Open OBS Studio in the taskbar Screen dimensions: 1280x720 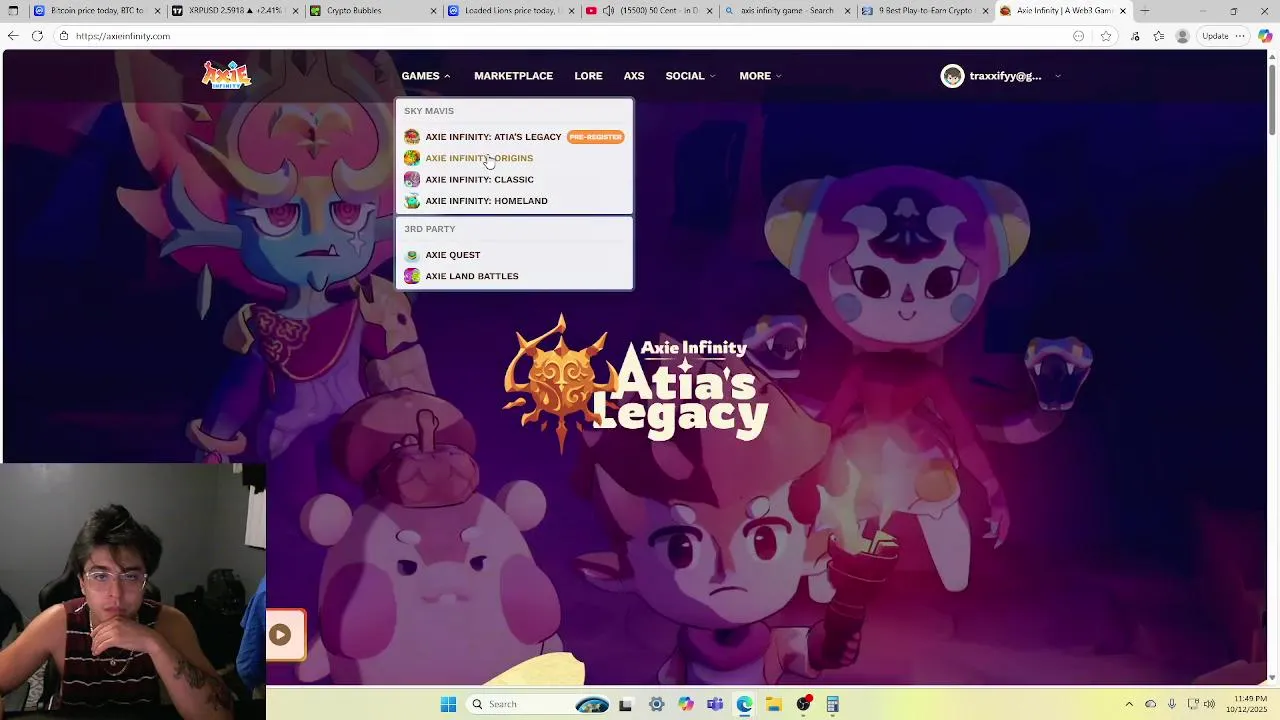pos(803,704)
